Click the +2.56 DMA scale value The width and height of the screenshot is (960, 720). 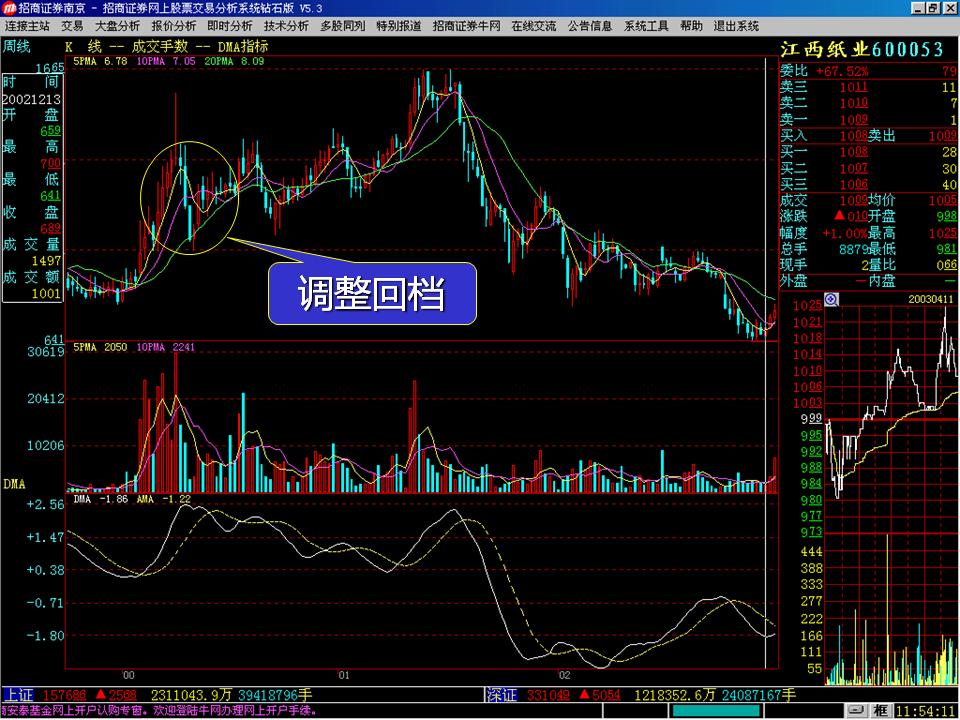pyautogui.click(x=46, y=504)
